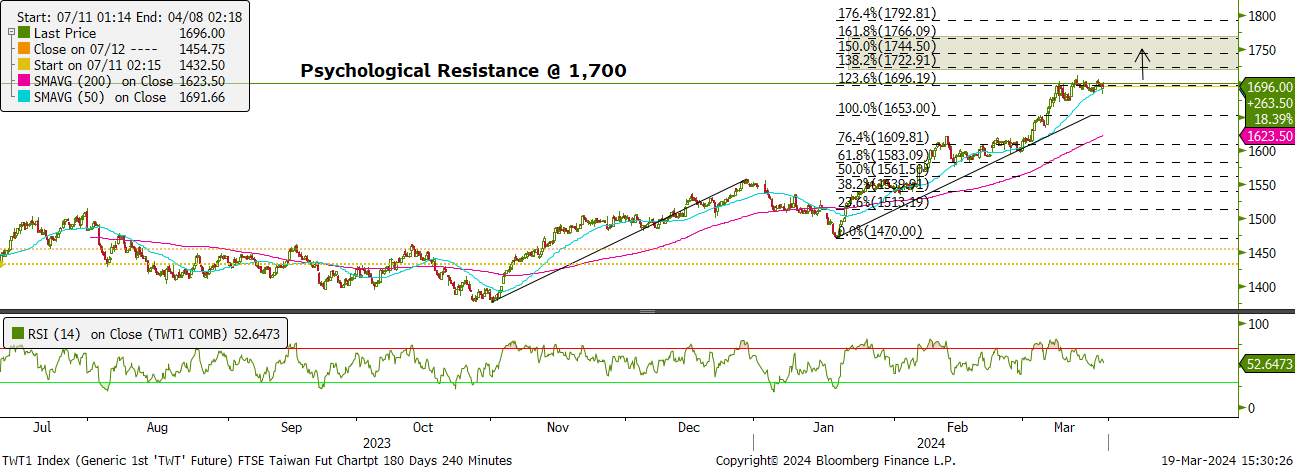Viewport: 1295px width, 469px height.
Task: Click the 19-Mar-2024 15:30:26 timestamp
Action: [1228, 460]
